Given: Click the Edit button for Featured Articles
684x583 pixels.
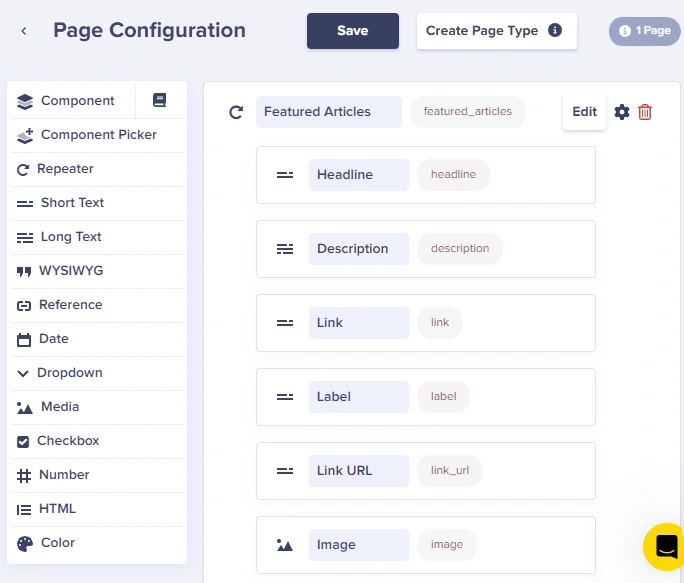Looking at the screenshot, I should coord(584,112).
